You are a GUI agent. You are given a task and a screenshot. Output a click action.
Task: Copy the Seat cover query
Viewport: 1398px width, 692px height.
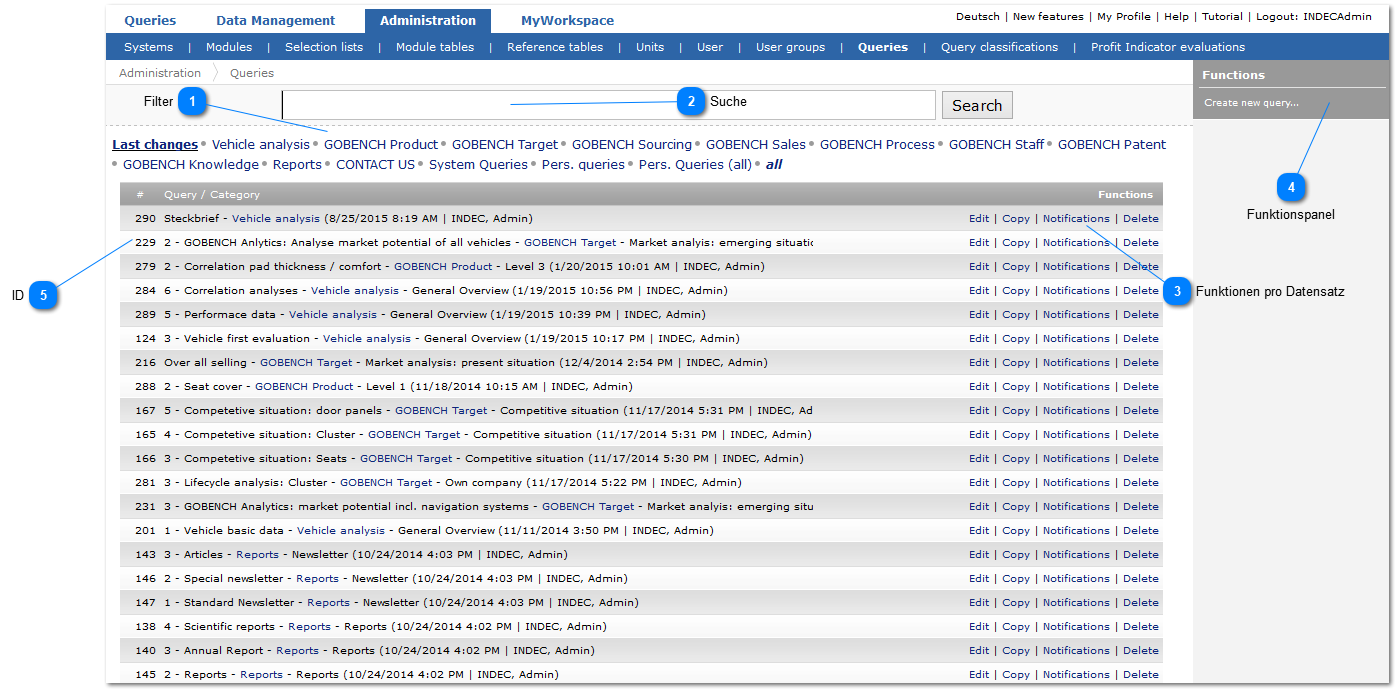1016,387
